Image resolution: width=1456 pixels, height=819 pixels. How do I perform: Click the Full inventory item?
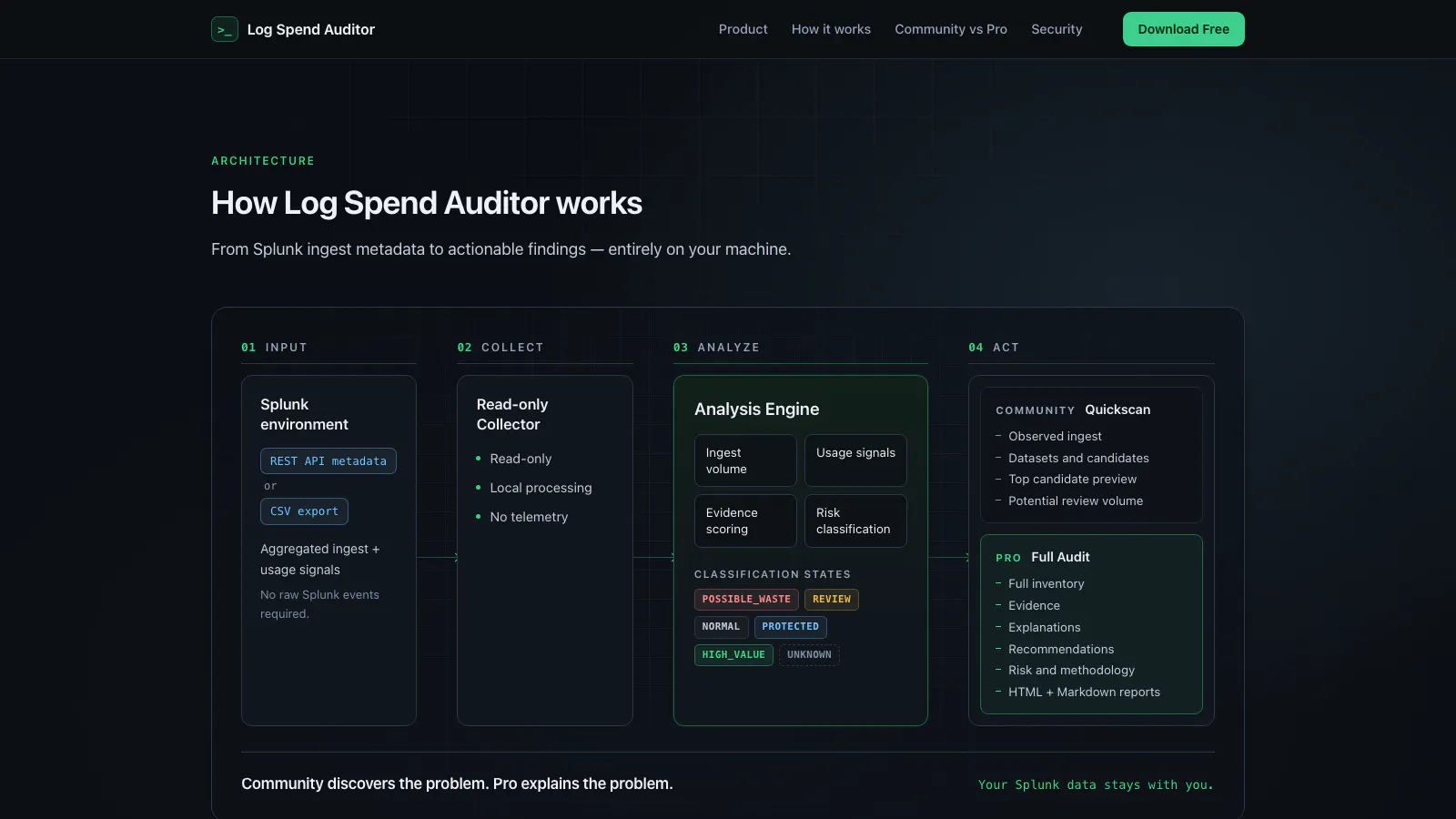pos(1046,583)
